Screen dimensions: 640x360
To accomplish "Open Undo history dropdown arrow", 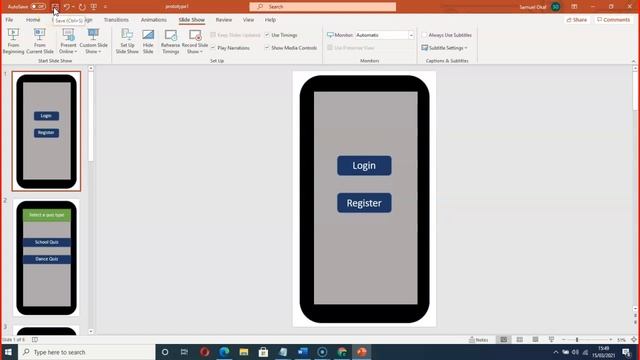I will (x=73, y=7).
